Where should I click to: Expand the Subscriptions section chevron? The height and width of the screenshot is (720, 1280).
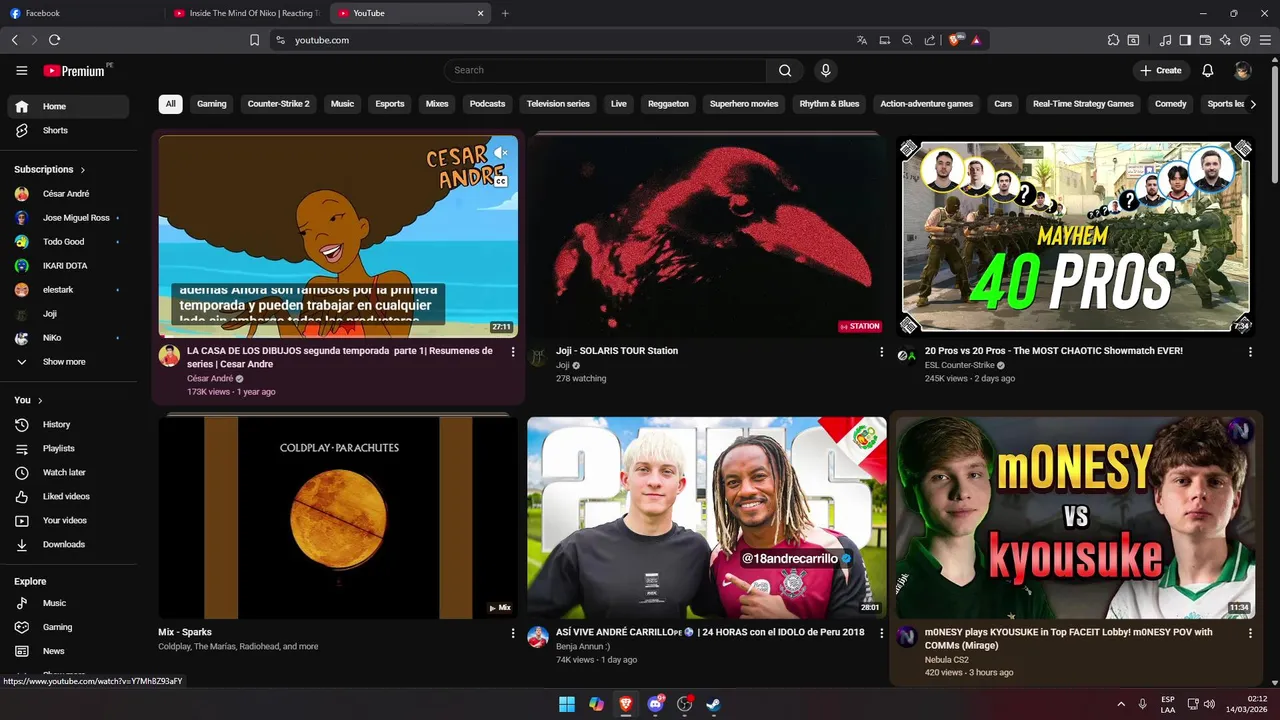[83, 170]
